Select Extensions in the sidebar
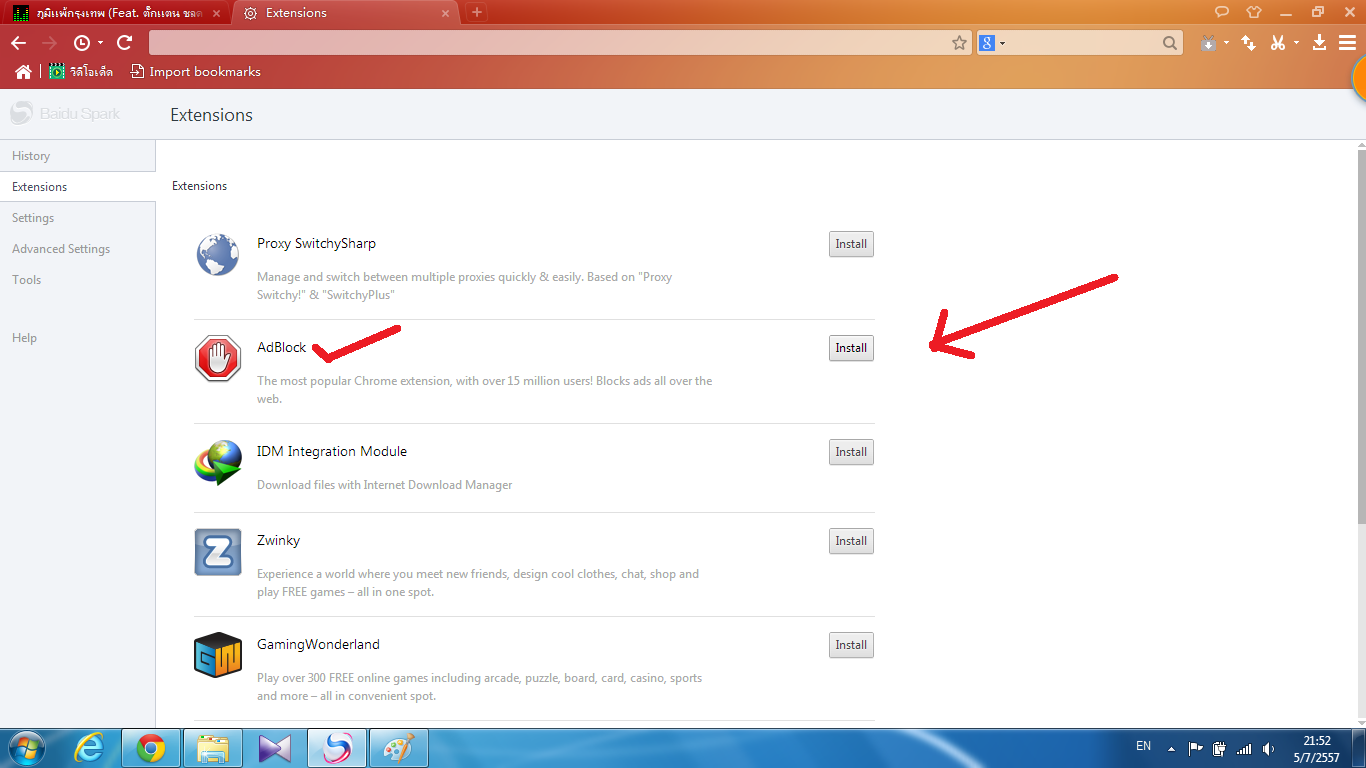Viewport: 1366px width, 768px height. (77, 187)
